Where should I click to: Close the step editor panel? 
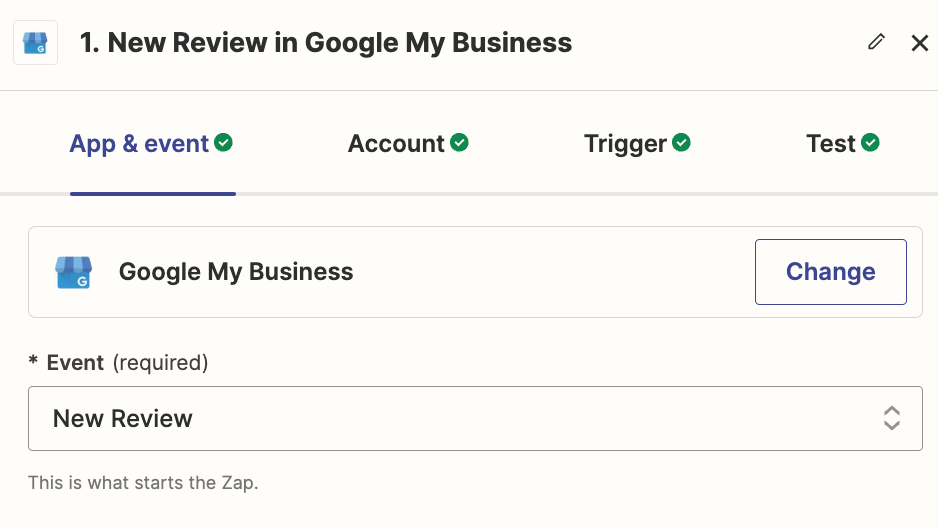pyautogui.click(x=920, y=43)
